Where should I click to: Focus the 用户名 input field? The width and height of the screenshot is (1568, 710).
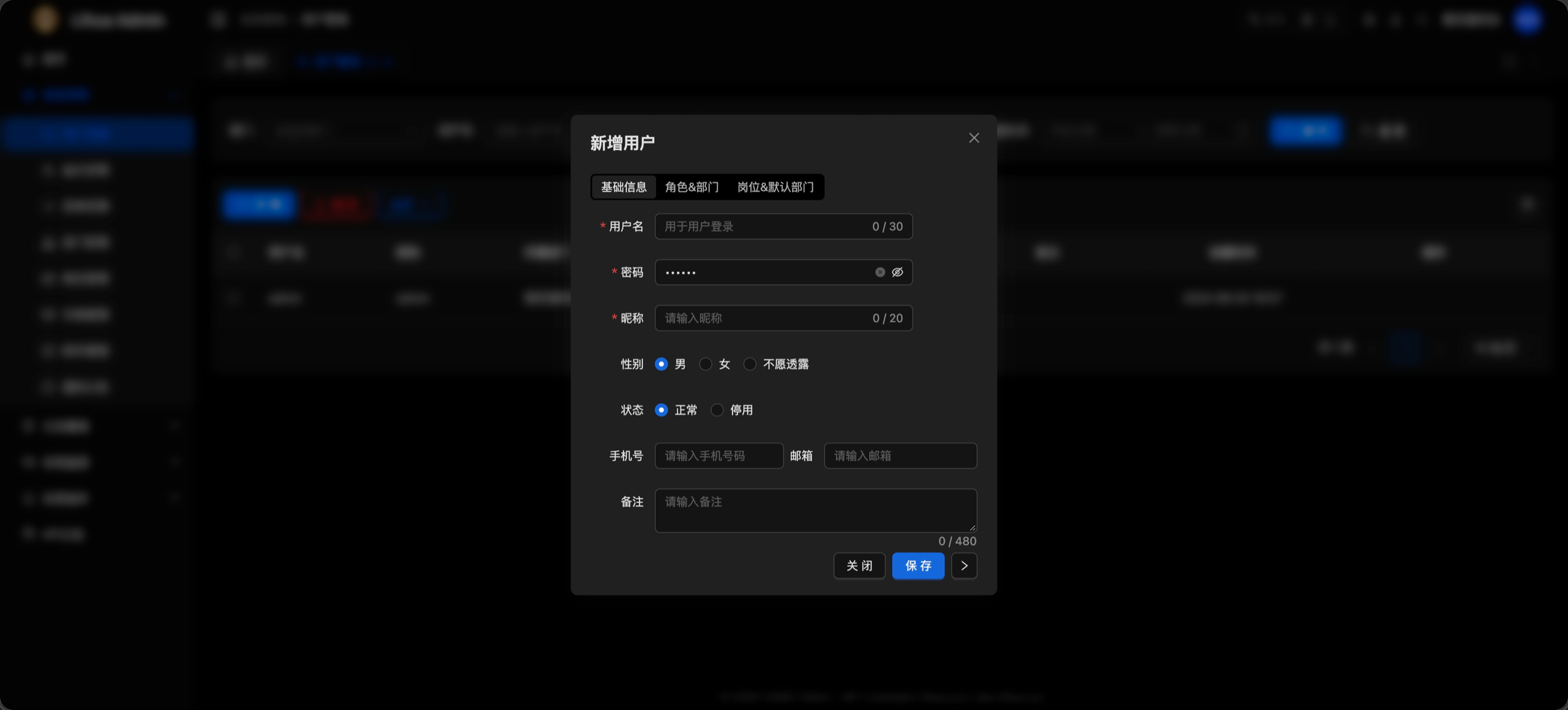783,226
